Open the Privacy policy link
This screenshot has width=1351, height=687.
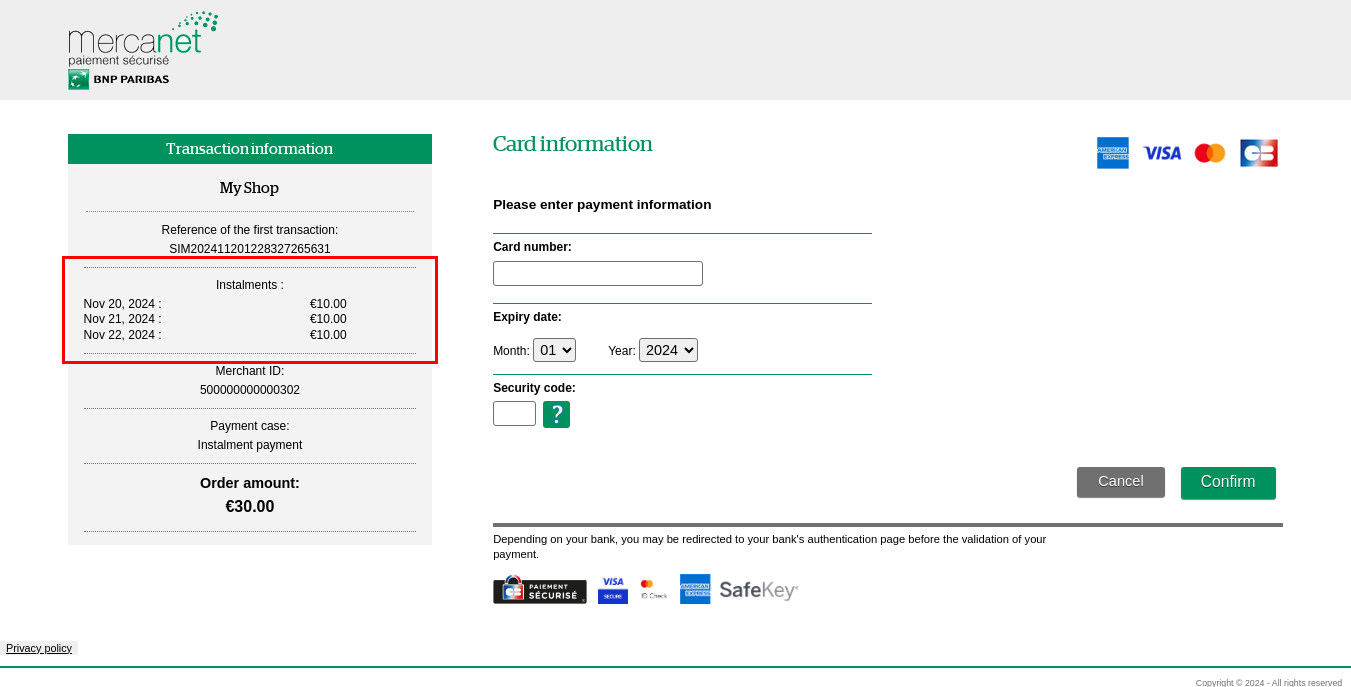tap(39, 648)
